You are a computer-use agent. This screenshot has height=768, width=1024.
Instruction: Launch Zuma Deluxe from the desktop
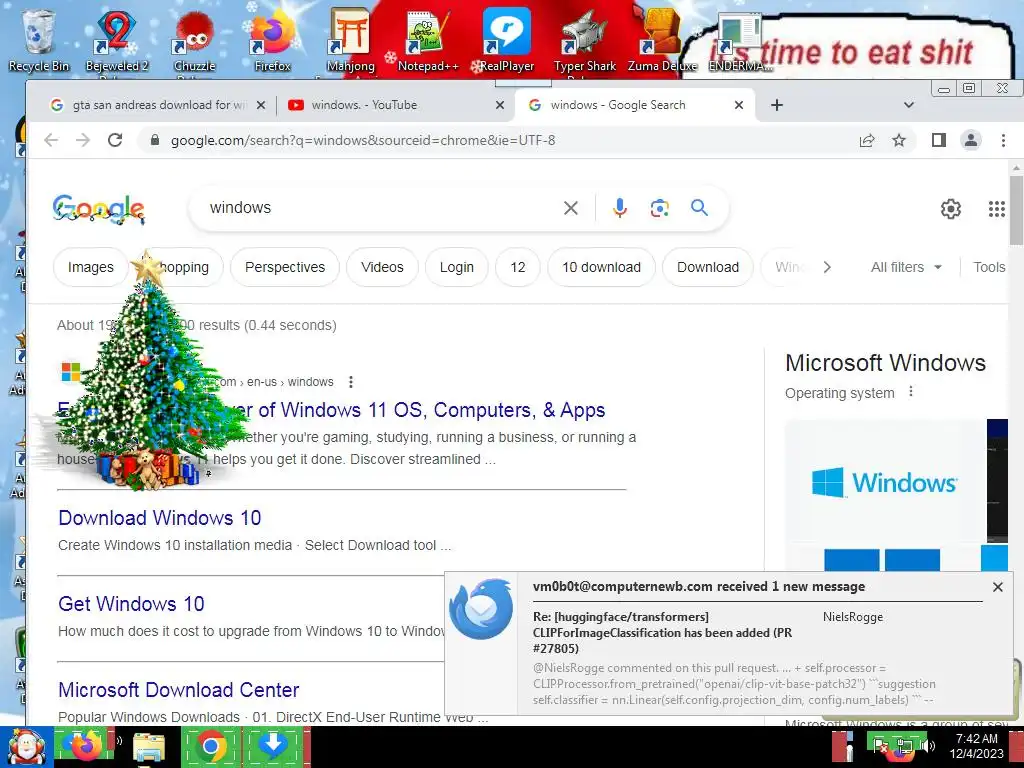(x=662, y=39)
